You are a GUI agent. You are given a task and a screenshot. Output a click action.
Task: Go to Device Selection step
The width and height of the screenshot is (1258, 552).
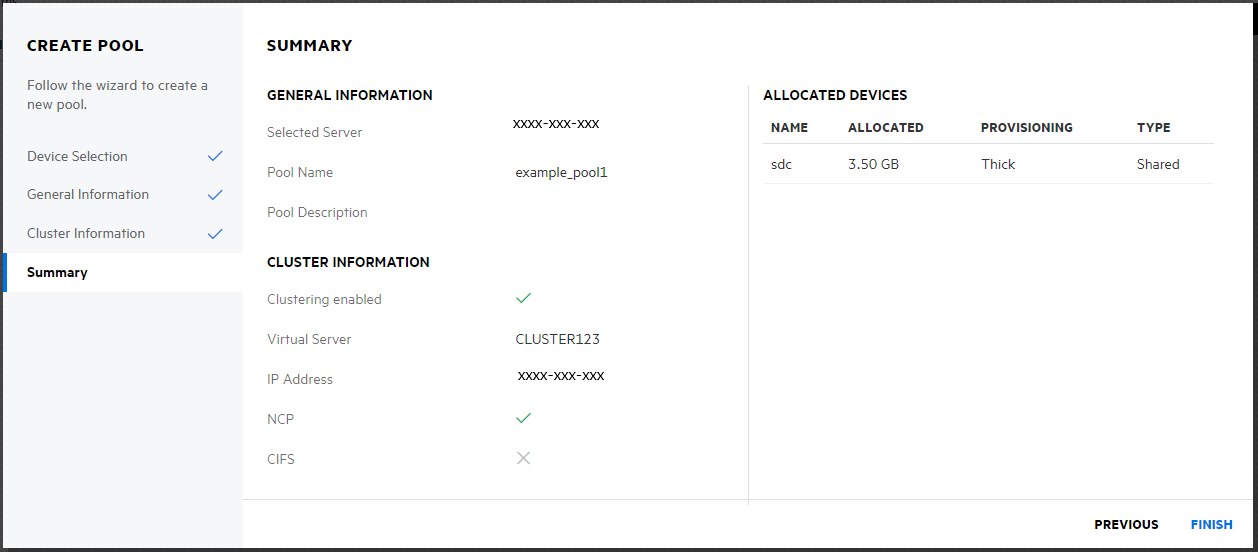click(x=77, y=157)
